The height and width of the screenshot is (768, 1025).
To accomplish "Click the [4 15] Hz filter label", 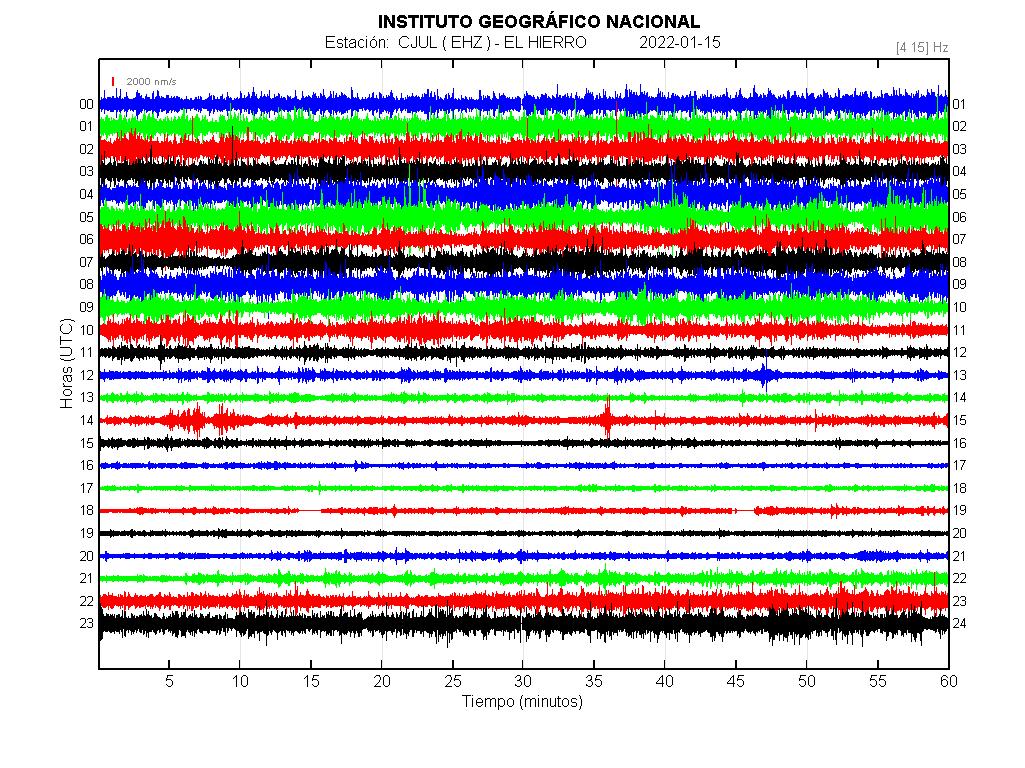I will 921,47.
